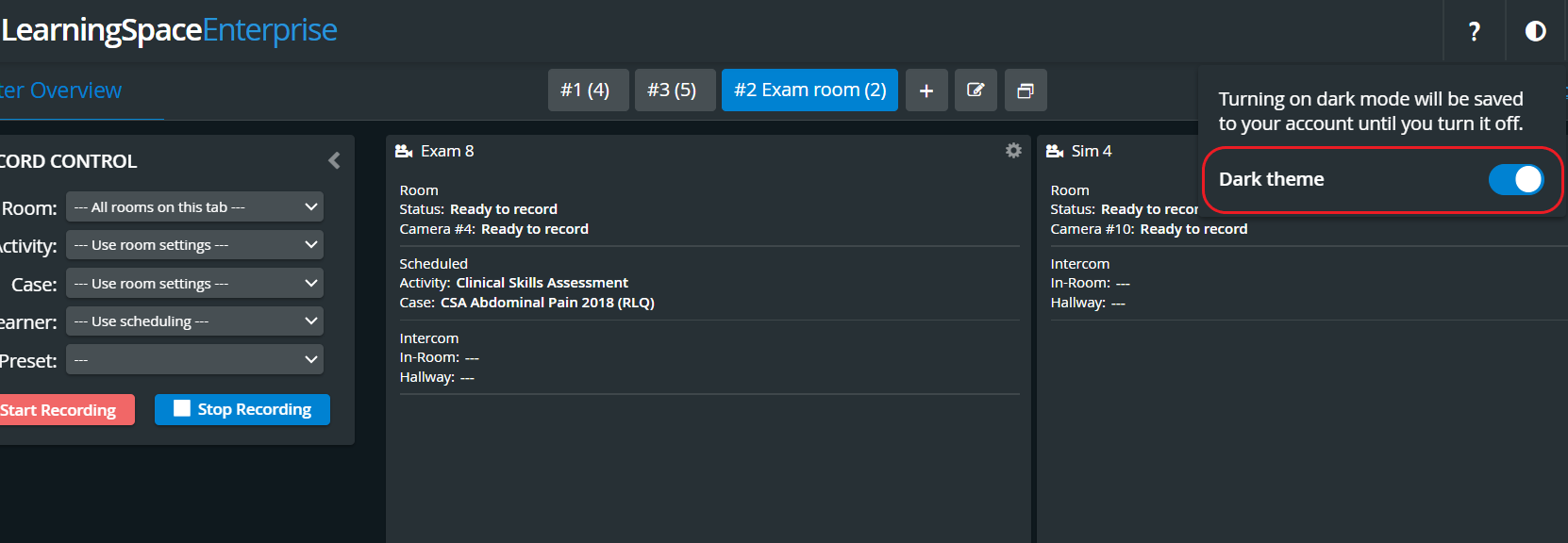This screenshot has width=1568, height=543.
Task: Click the dark mode contrast icon
Action: click(1536, 31)
